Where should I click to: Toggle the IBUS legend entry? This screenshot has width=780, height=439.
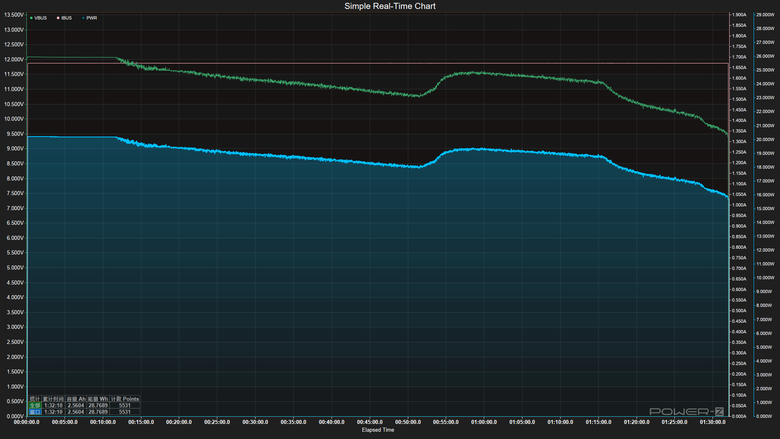[x=64, y=18]
